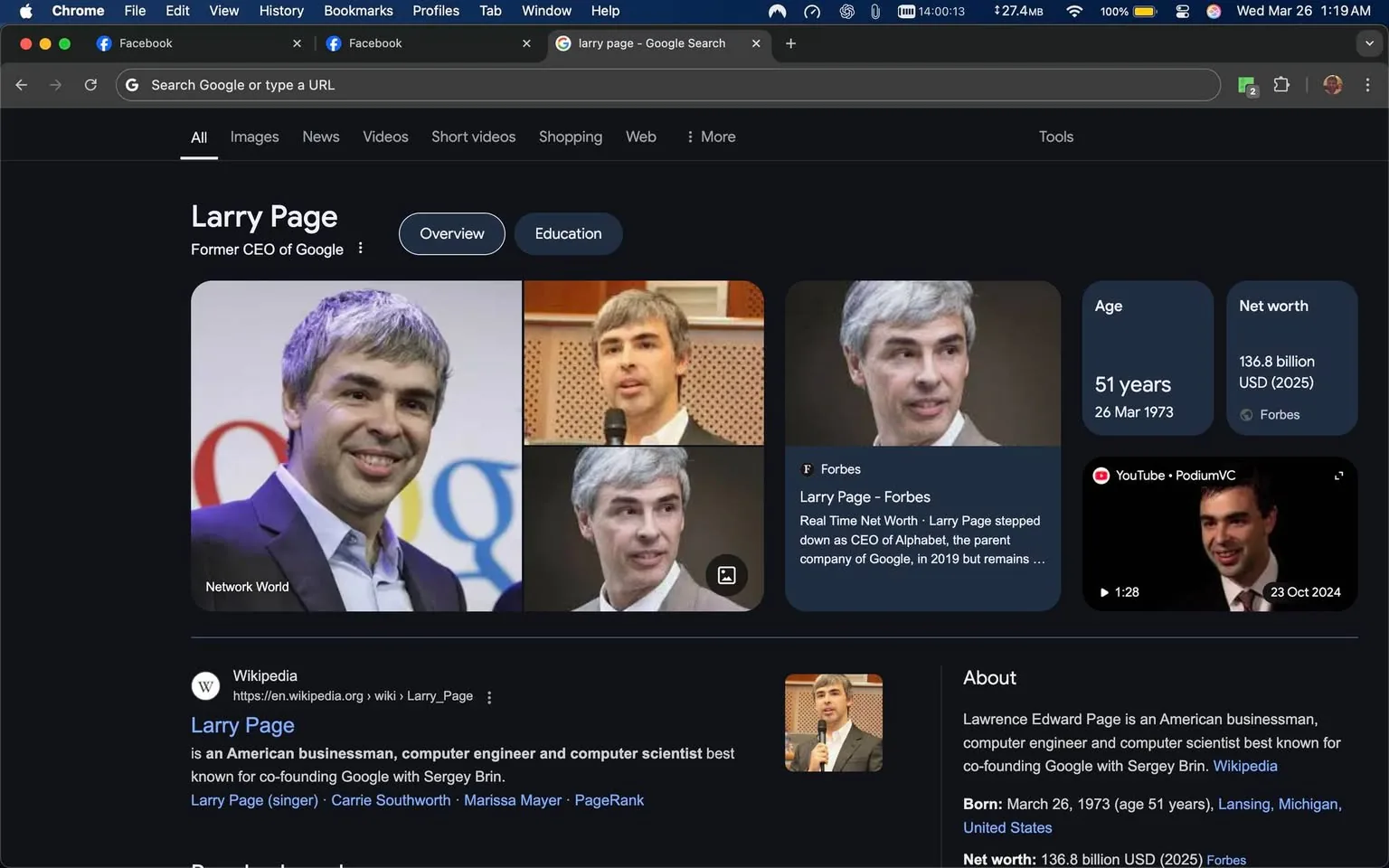Open the Chrome extensions puzzle icon
This screenshot has width=1389, height=868.
coord(1281,84)
